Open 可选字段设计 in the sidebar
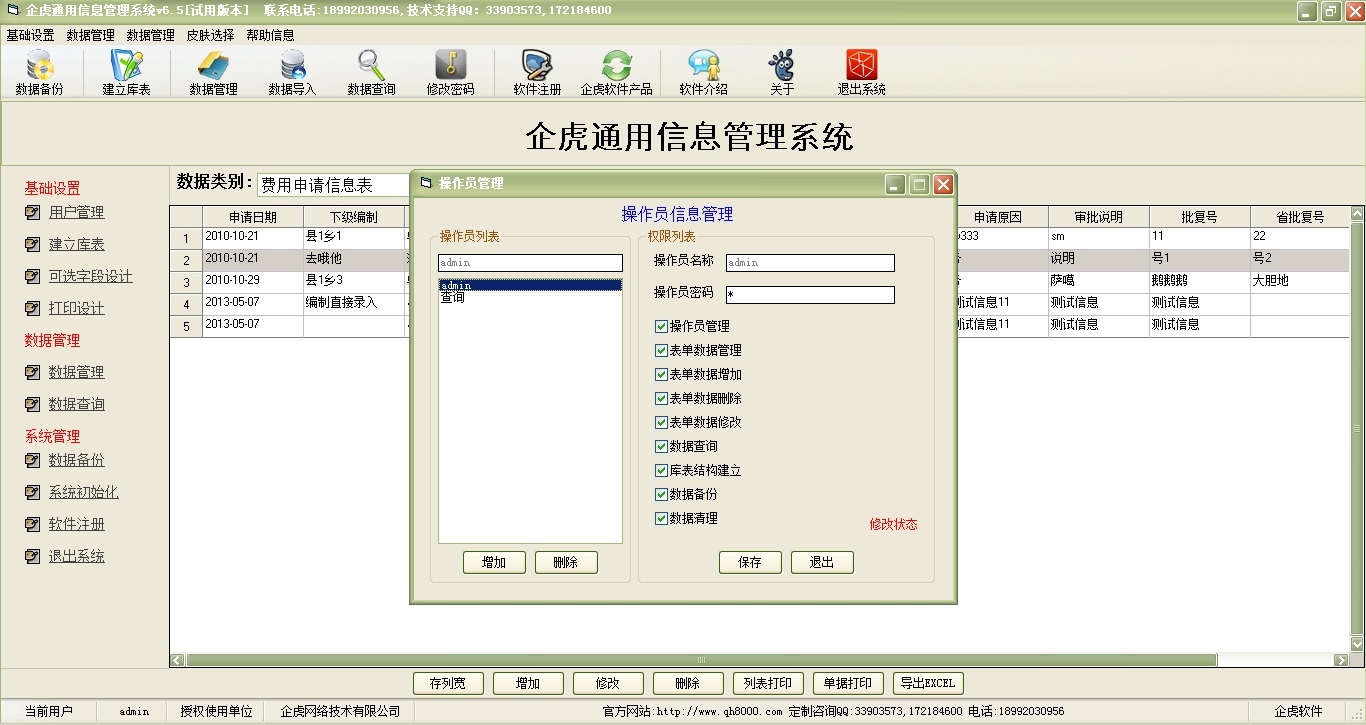The image size is (1366, 725). coord(90,277)
